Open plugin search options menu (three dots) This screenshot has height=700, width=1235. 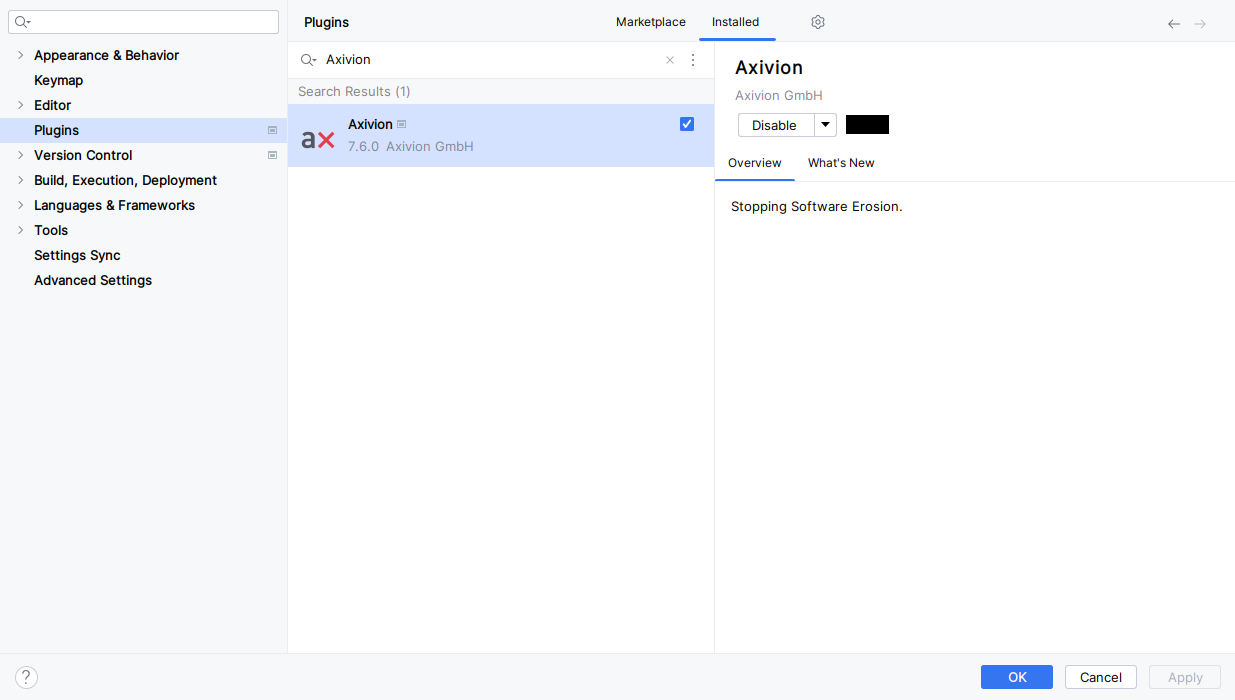(x=693, y=60)
